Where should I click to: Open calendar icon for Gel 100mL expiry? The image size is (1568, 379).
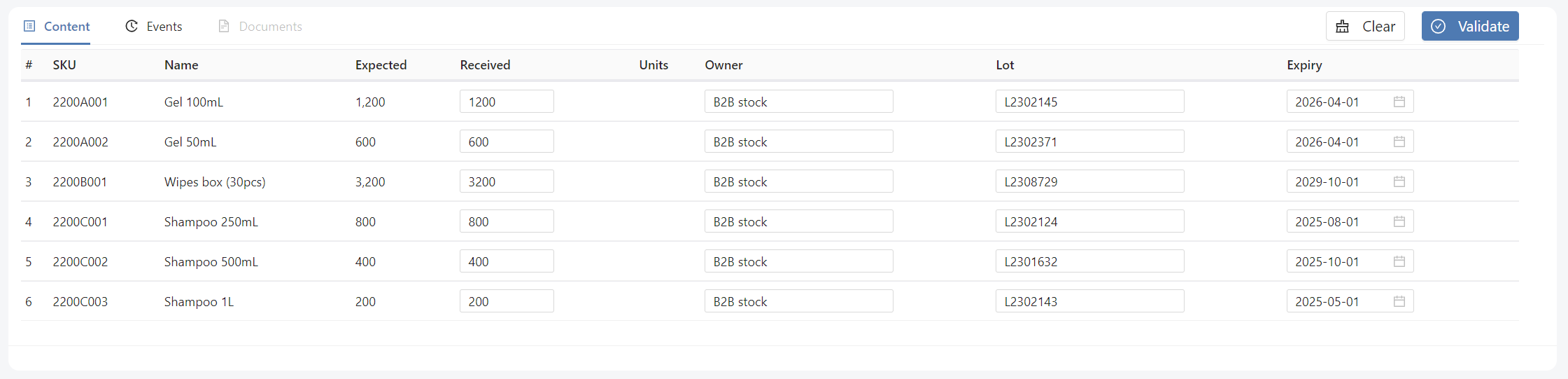tap(1399, 102)
